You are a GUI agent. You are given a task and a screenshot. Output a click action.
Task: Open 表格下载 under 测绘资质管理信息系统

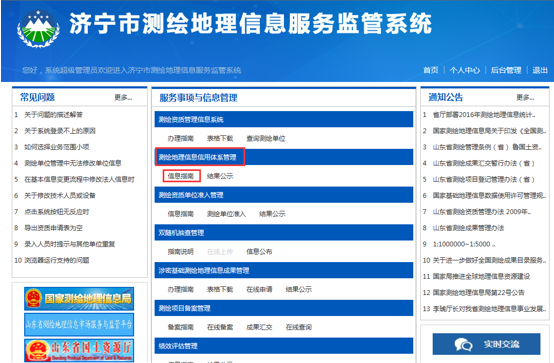(220, 138)
